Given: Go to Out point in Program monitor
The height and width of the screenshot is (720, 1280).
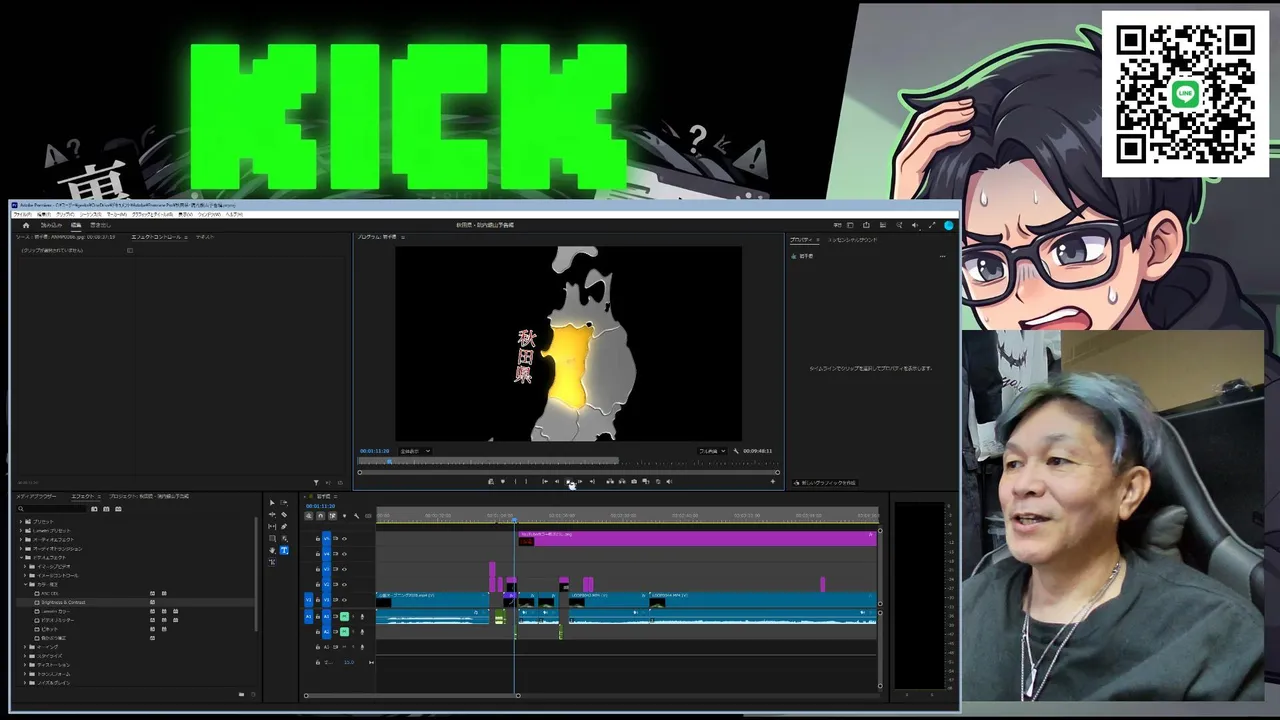Looking at the screenshot, I should (593, 481).
